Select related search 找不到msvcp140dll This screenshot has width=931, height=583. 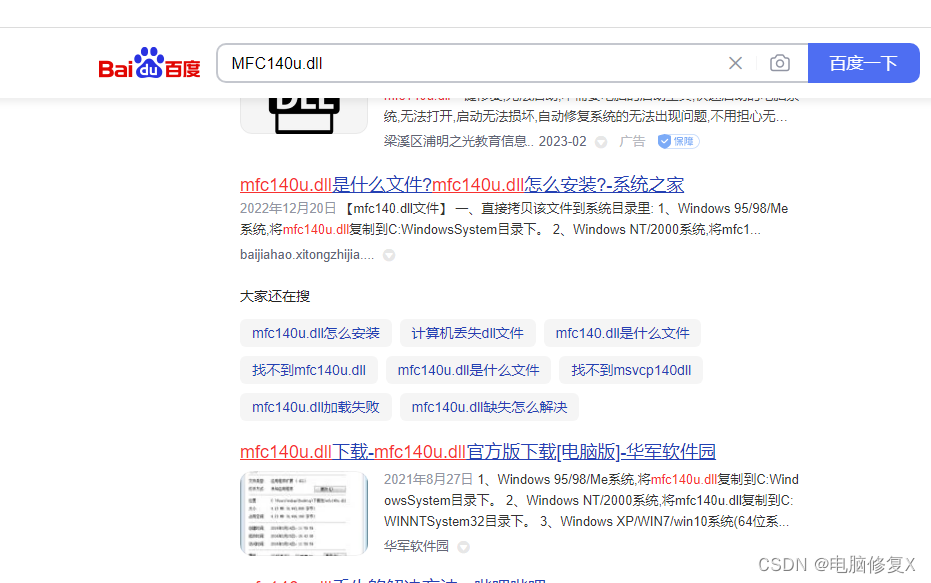pyautogui.click(x=631, y=370)
